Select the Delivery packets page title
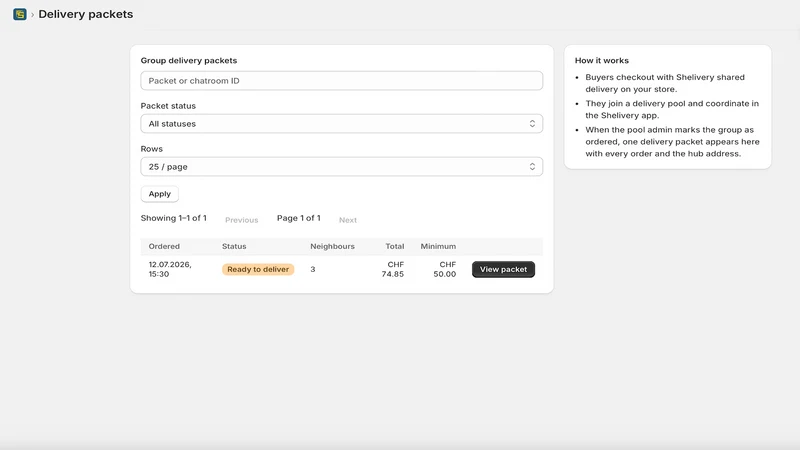800x450 pixels. (86, 14)
